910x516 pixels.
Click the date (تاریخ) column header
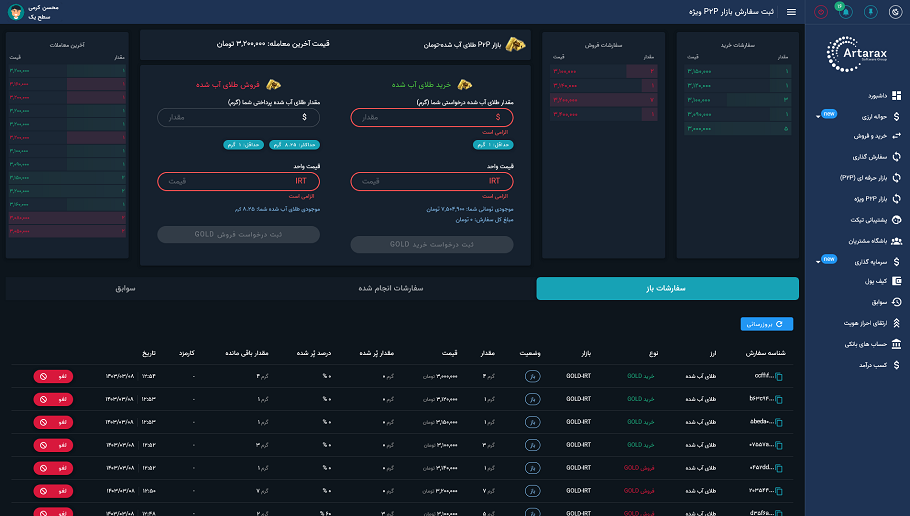coord(149,353)
